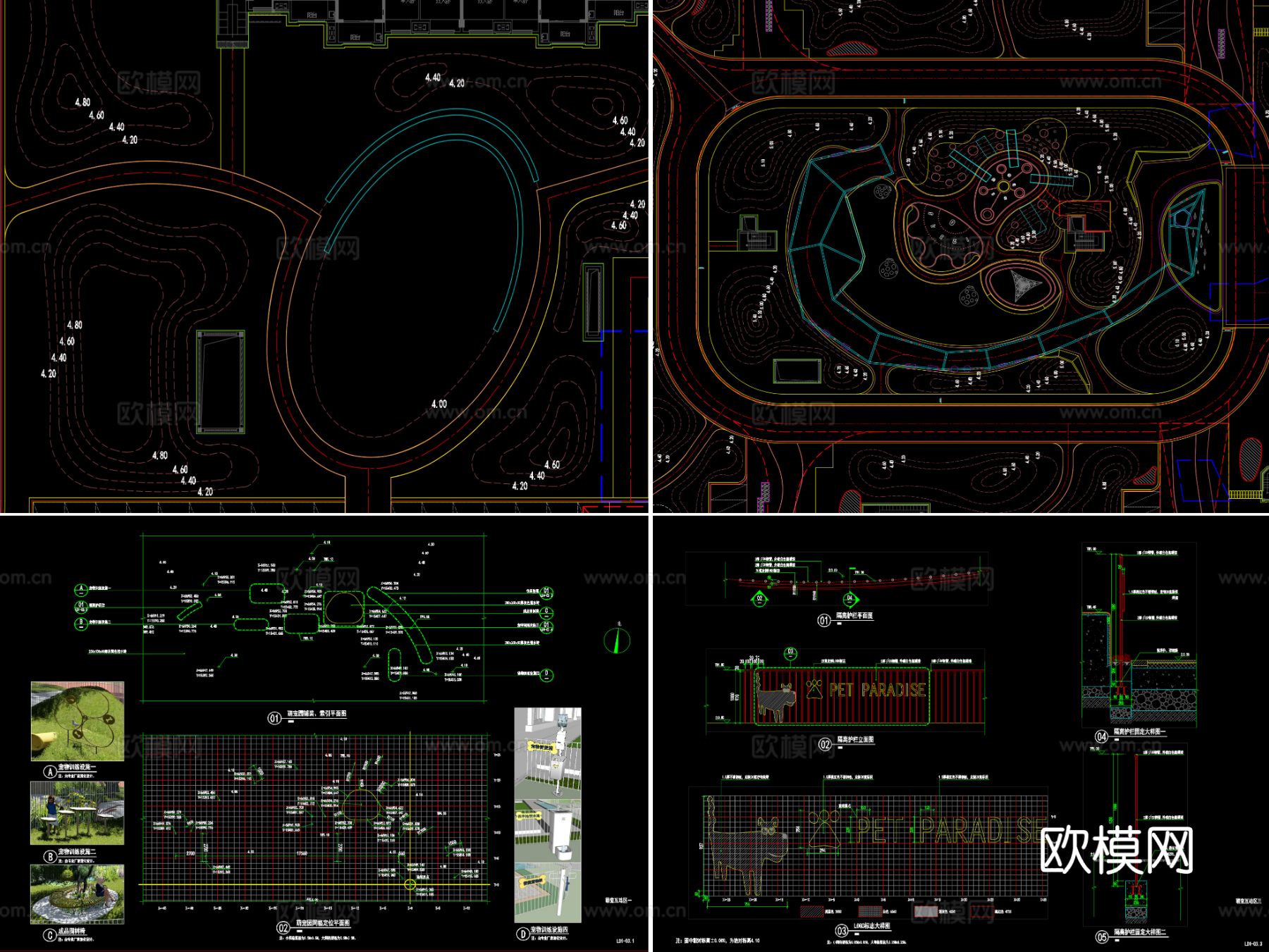Click the paw print in LOGO grid detail
The height and width of the screenshot is (952, 1269).
tap(823, 829)
